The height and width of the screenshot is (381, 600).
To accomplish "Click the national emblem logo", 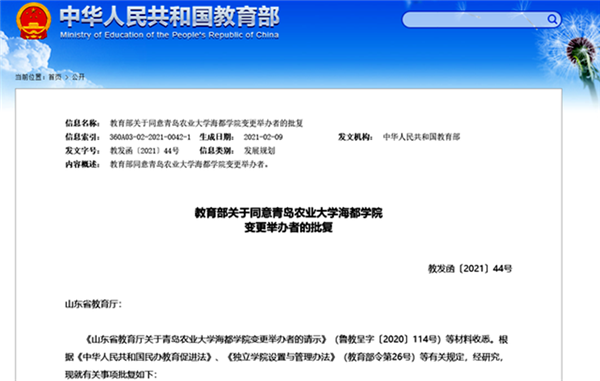I will (x=33, y=21).
